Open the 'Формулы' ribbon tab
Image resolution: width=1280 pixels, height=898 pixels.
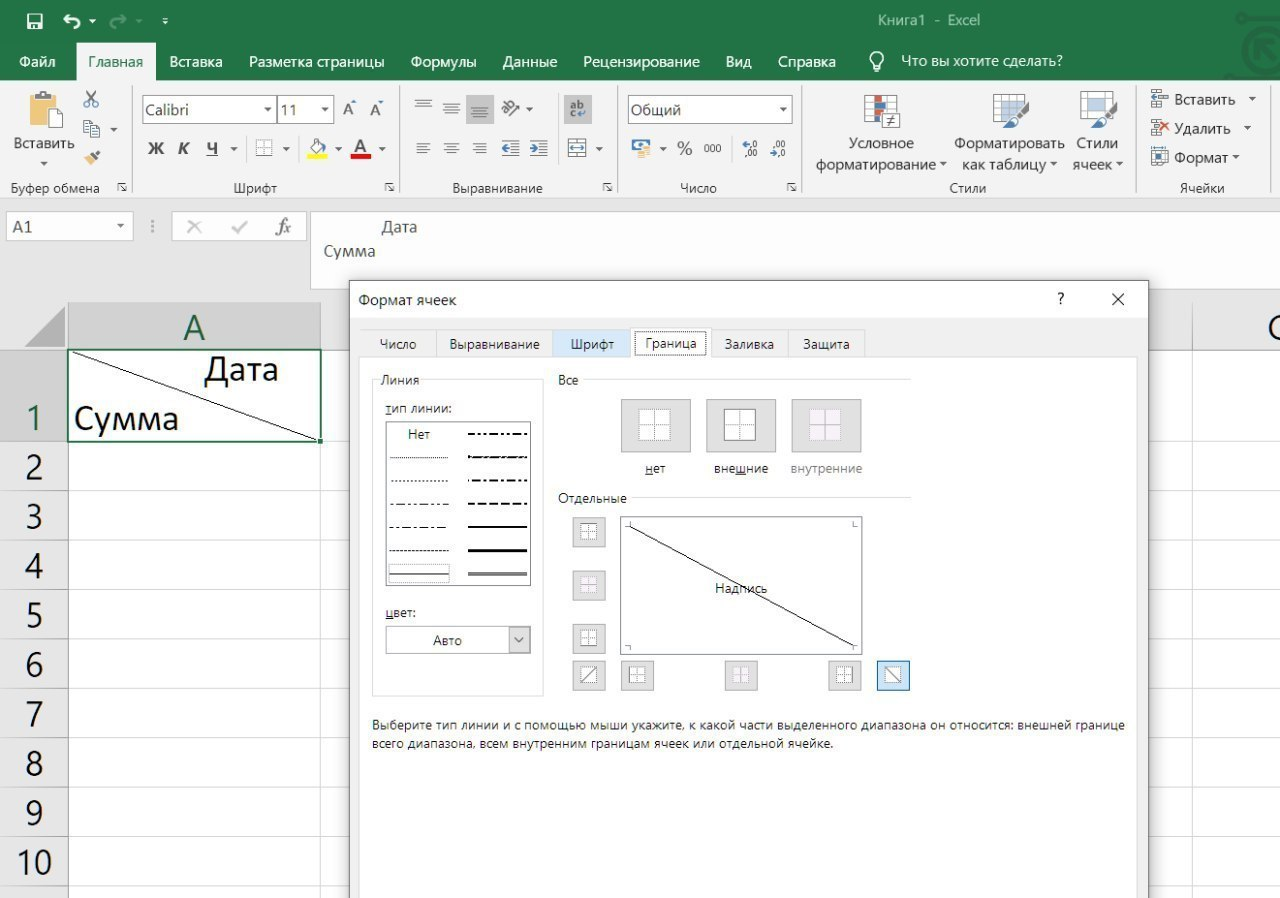(443, 62)
